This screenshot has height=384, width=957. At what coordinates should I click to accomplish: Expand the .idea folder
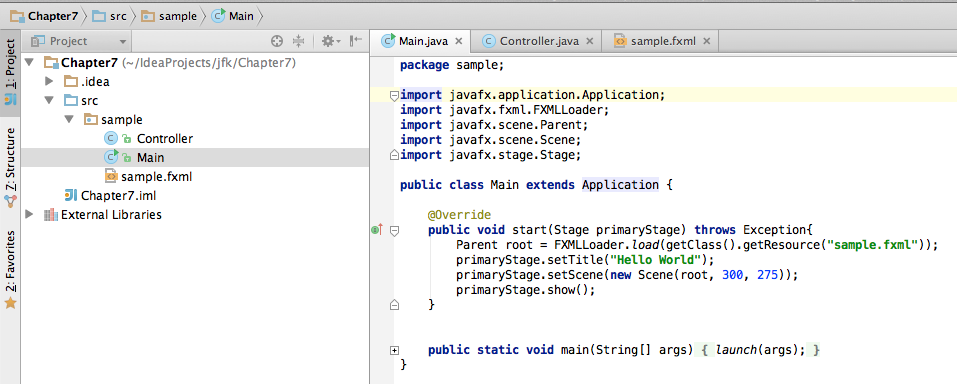(49, 81)
